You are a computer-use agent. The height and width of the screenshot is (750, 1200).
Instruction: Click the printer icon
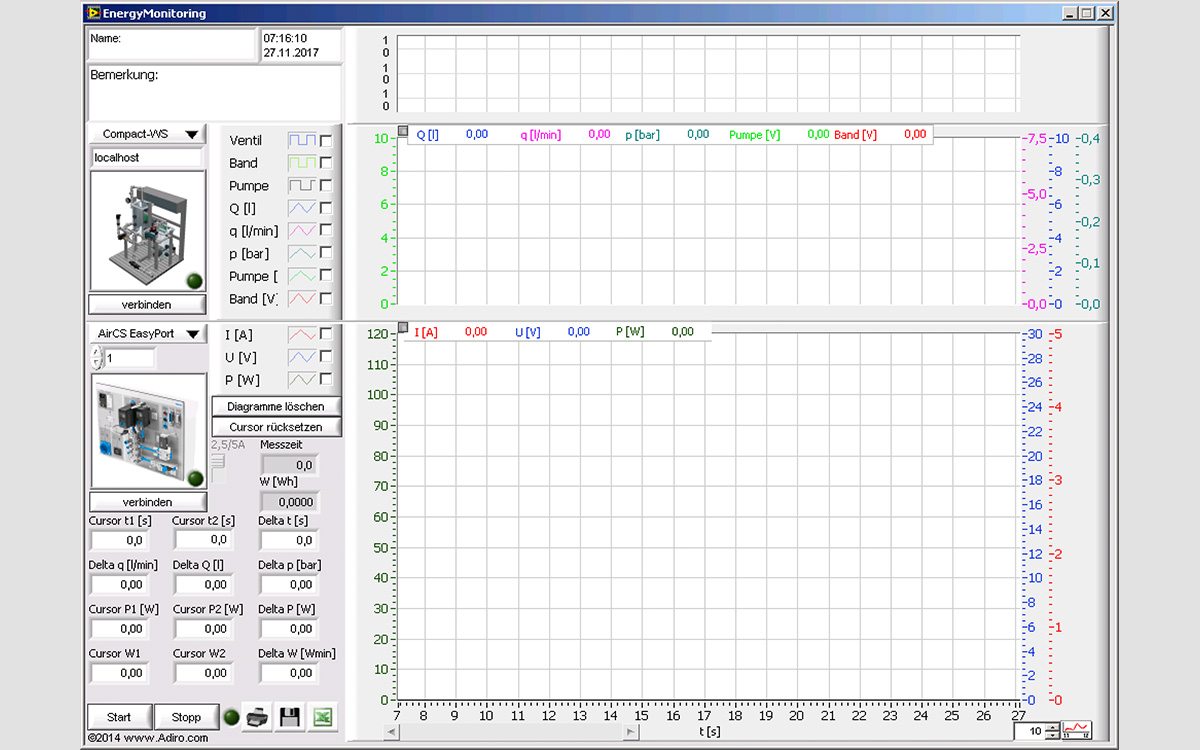[x=257, y=717]
